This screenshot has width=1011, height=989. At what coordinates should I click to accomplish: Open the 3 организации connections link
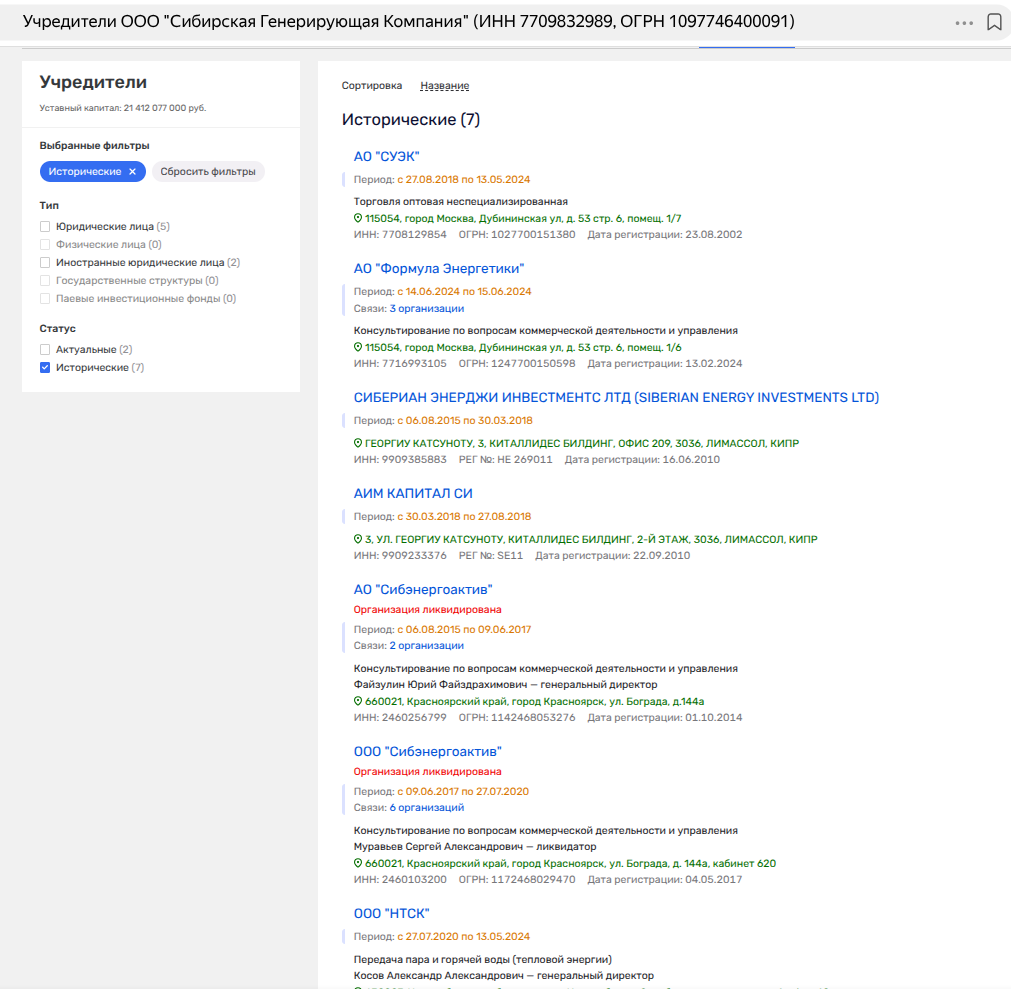click(x=426, y=308)
